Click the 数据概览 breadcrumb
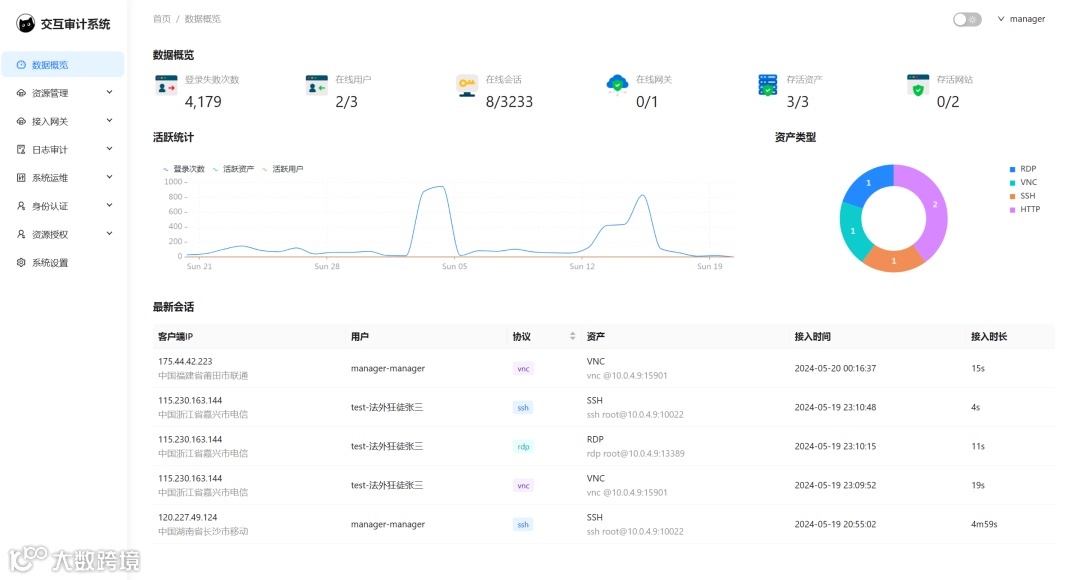Screen dimensions: 1080x580 pos(202,19)
